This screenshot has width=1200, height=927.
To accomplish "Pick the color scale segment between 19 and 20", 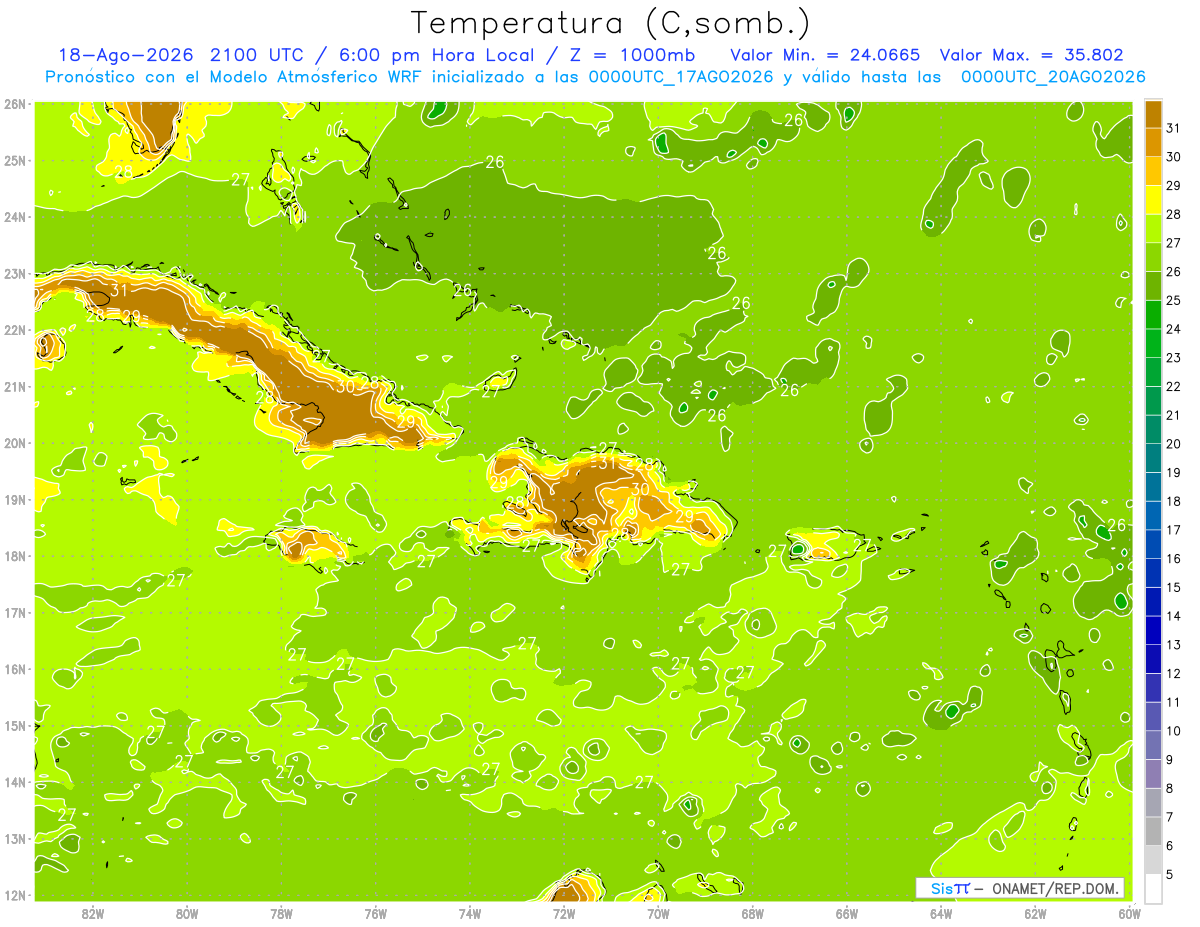I will 1153,457.
